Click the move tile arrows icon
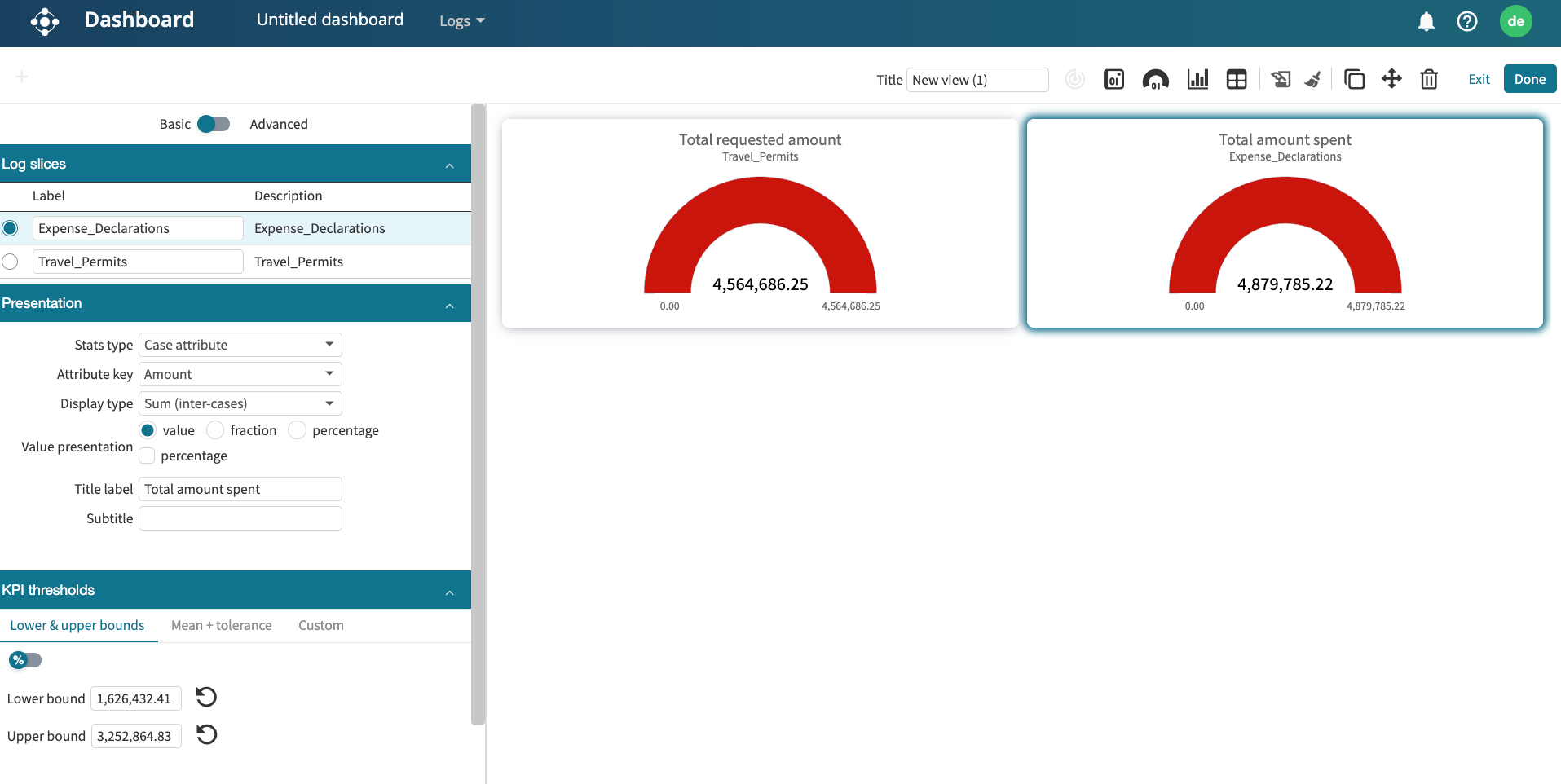Image resolution: width=1561 pixels, height=784 pixels. tap(1391, 79)
